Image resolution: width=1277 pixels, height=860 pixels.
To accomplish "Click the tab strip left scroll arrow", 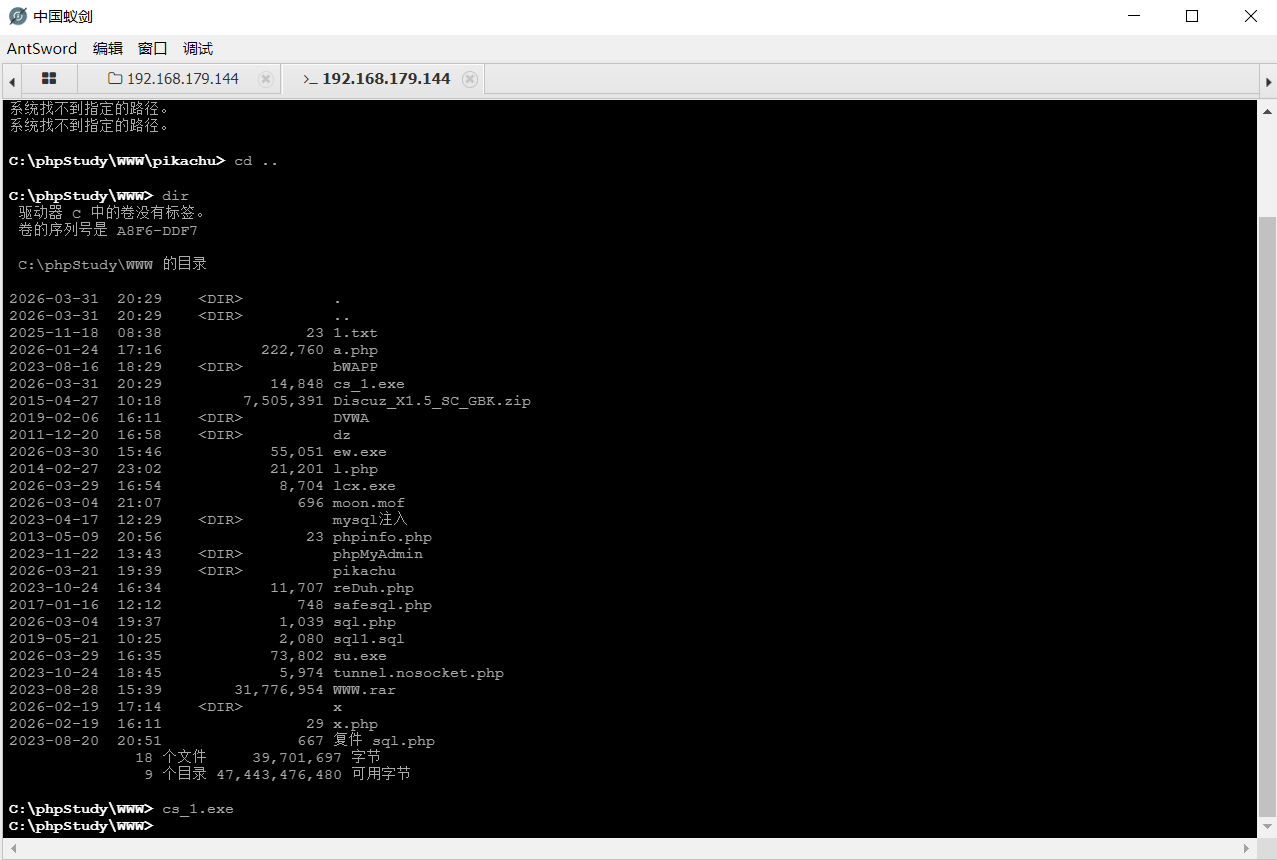I will point(11,80).
